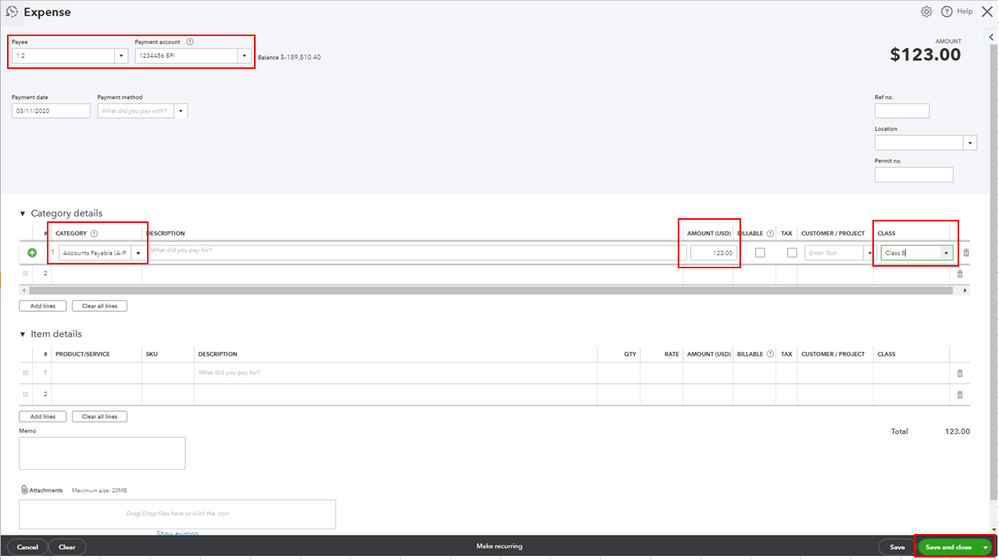
Task: Click the Clear button in footer
Action: click(67, 547)
